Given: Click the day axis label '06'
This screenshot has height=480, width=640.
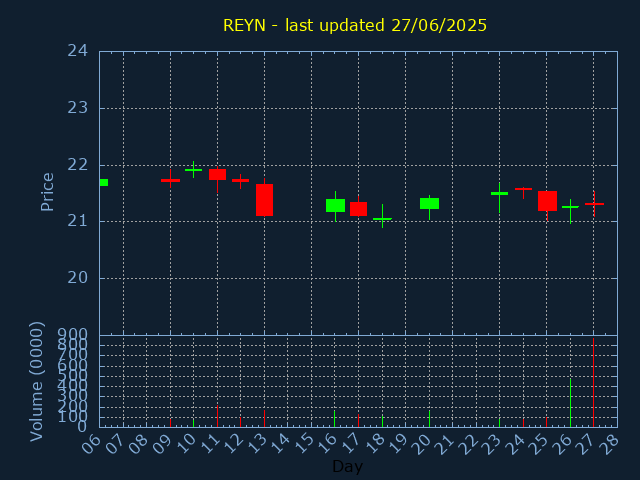Looking at the screenshot, I should point(92,444).
